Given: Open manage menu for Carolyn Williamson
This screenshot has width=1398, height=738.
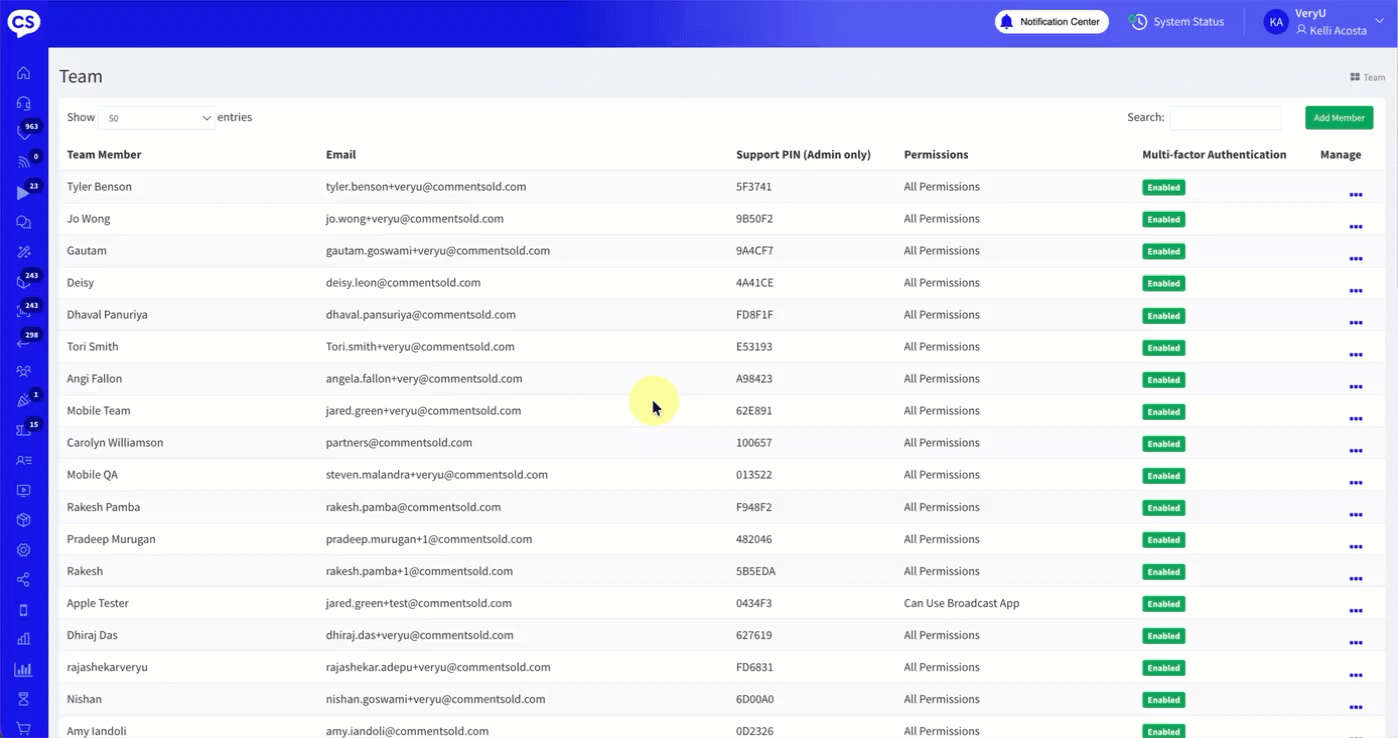Looking at the screenshot, I should tap(1356, 451).
